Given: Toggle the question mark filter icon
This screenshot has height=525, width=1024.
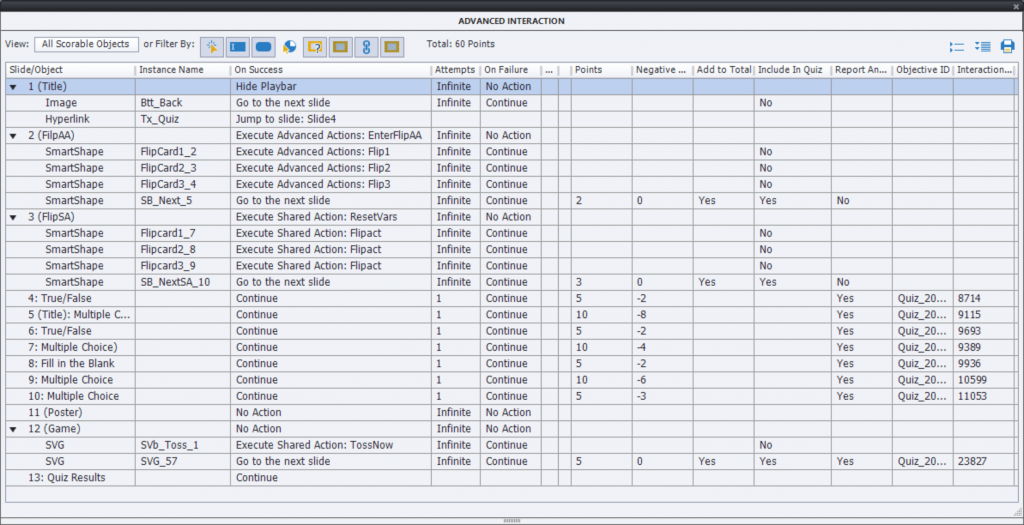Looking at the screenshot, I should 315,46.
